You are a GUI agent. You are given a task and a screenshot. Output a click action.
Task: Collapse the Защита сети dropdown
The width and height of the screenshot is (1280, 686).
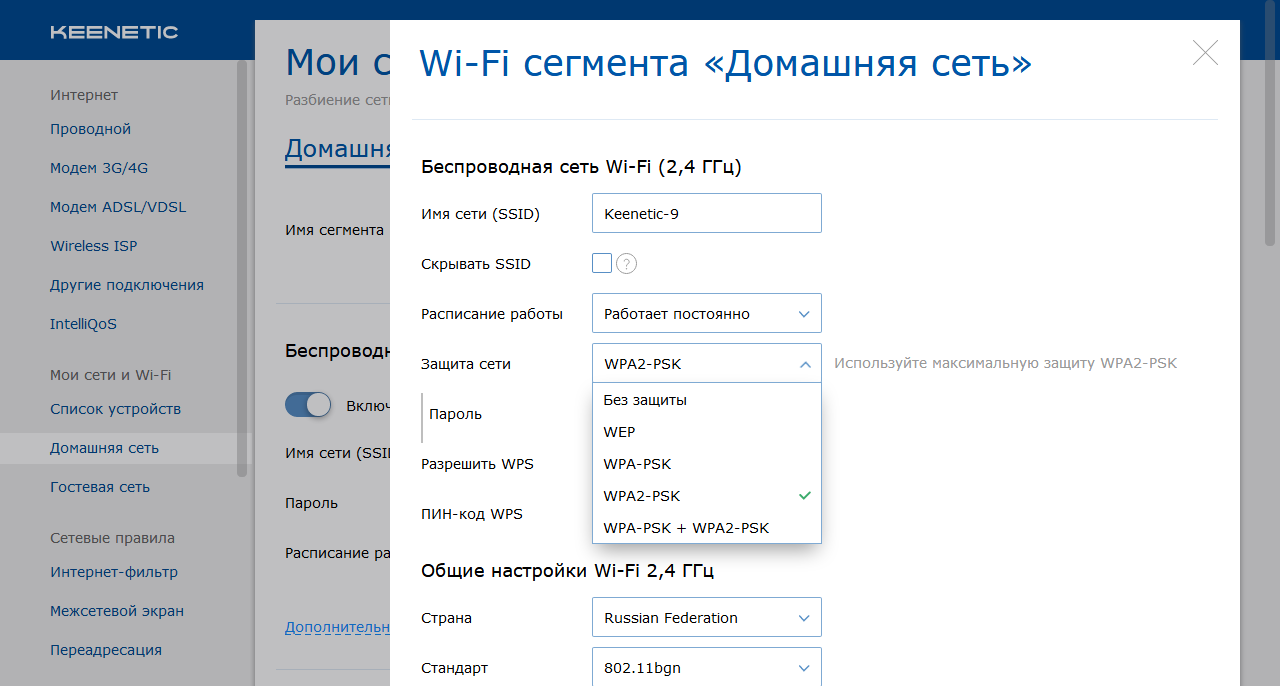[x=707, y=363]
